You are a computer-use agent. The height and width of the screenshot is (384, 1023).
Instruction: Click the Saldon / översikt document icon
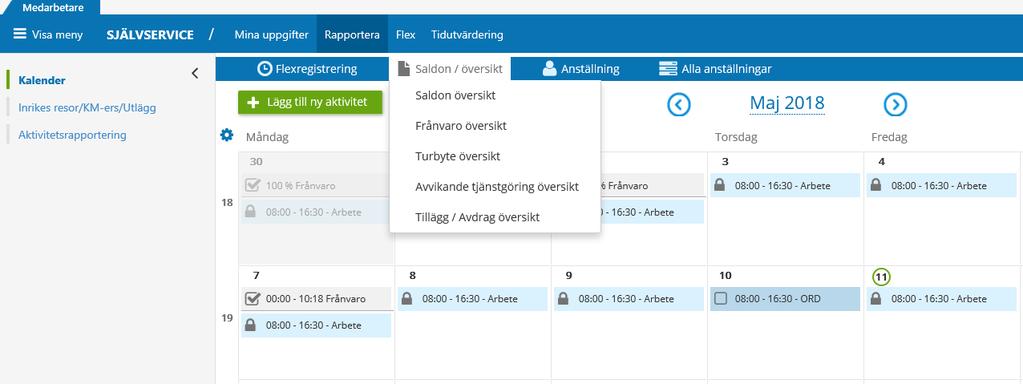[404, 68]
